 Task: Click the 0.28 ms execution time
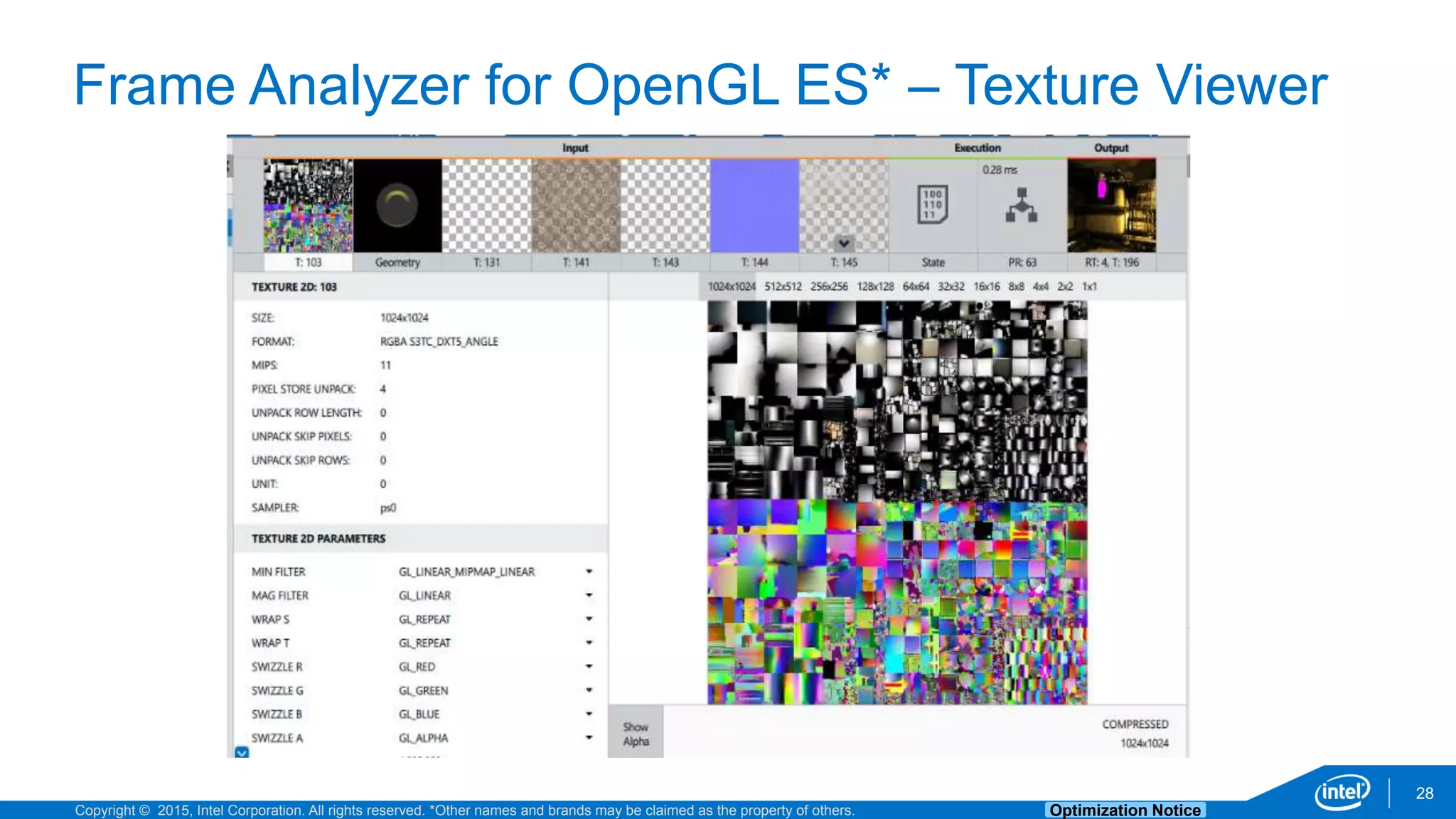click(x=1000, y=170)
